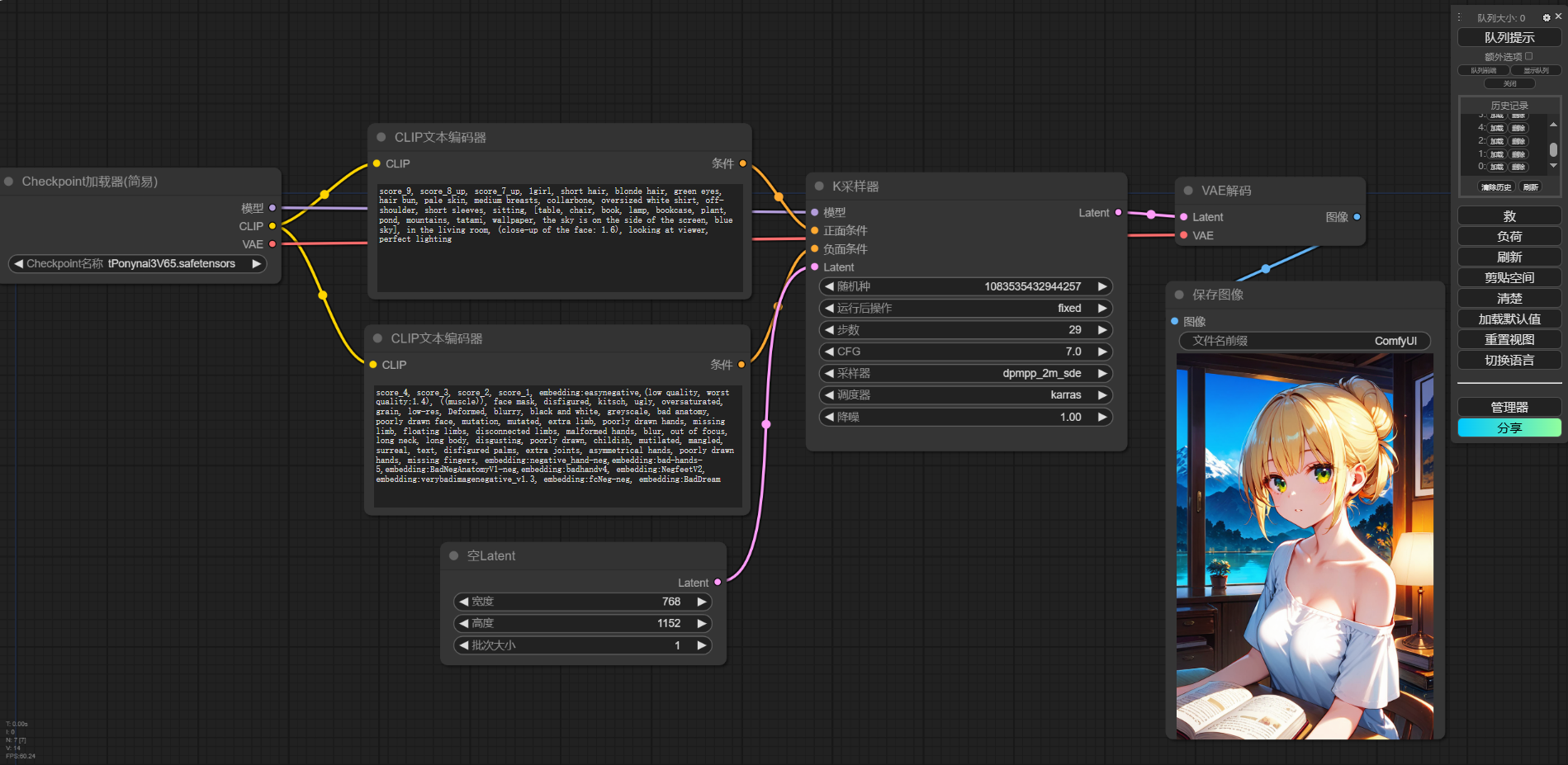Image resolution: width=1568 pixels, height=765 pixels.
Task: Click the 负荷 (load) menu button
Action: [1509, 237]
